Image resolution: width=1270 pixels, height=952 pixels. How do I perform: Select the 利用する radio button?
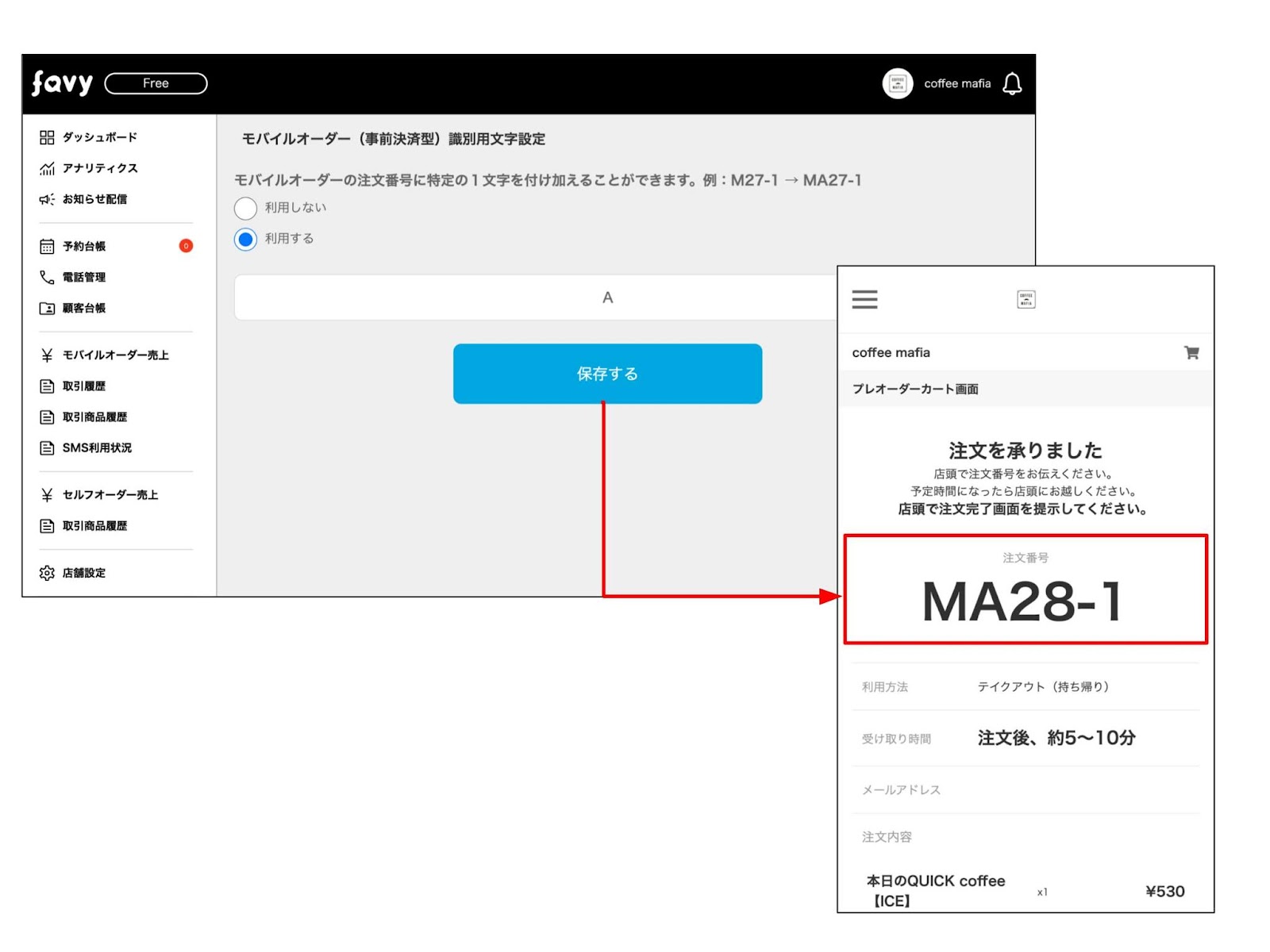pos(245,239)
